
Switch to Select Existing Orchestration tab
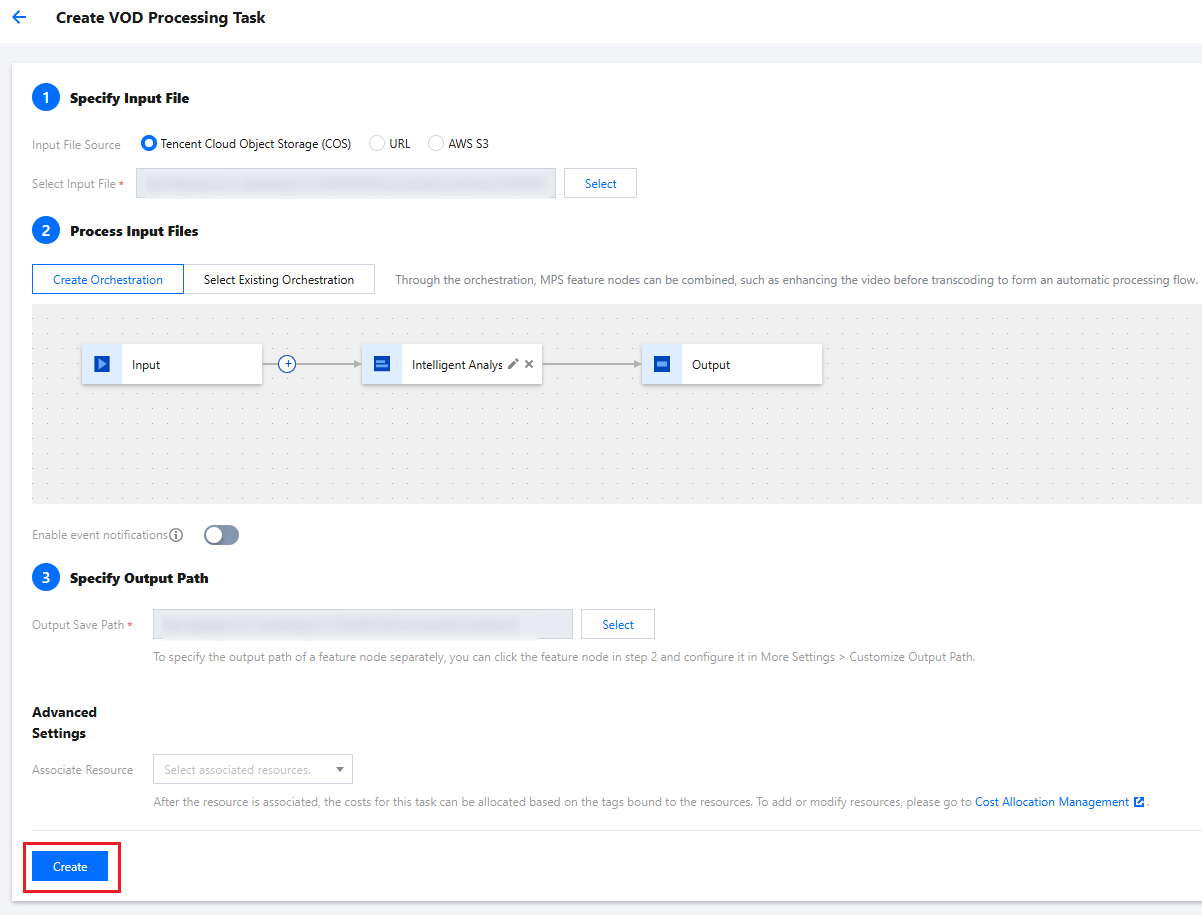[x=279, y=280]
